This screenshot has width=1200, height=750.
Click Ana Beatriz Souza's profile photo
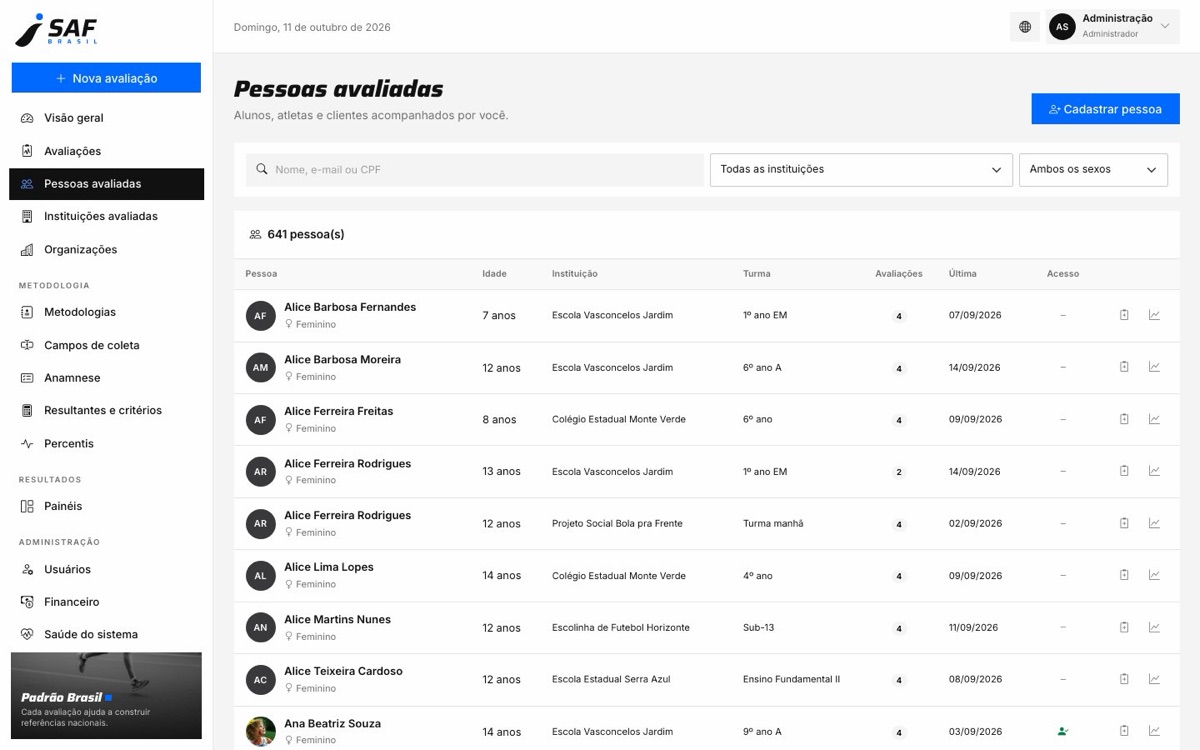tap(260, 731)
